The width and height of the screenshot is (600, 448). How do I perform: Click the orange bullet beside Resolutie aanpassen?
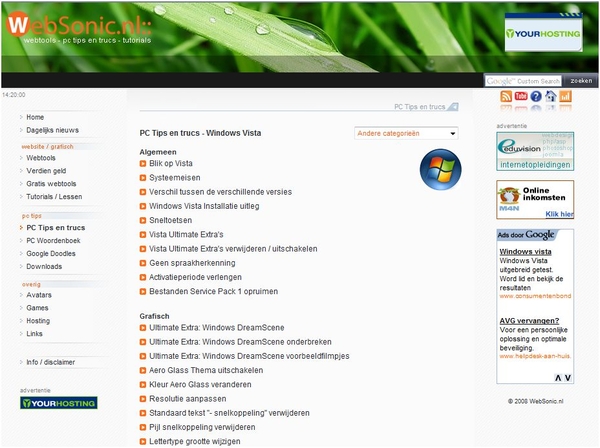[143, 399]
